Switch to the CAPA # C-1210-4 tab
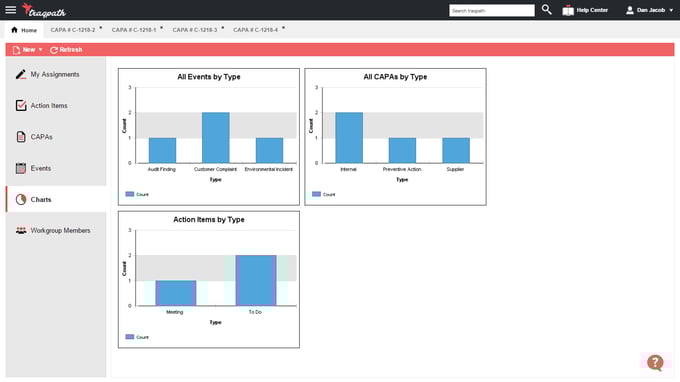Viewport: 680px width, 382px height. point(255,30)
